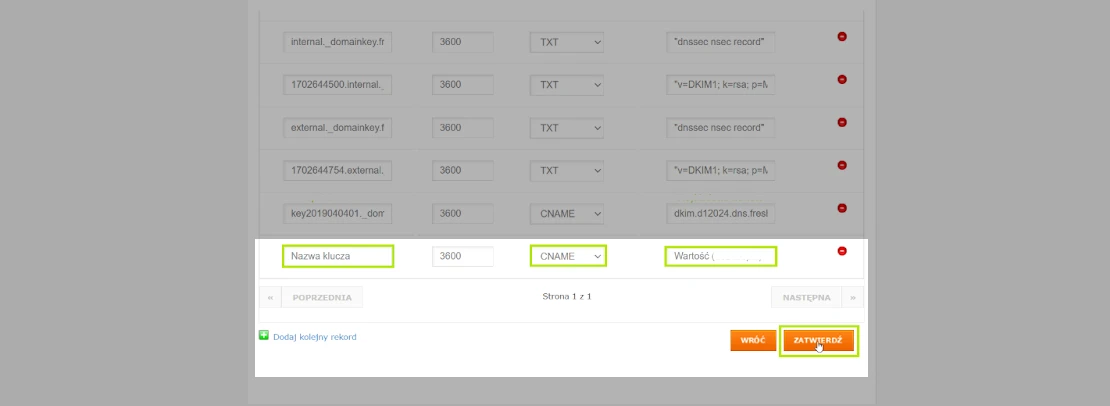Change record type of external._domainkey row

pyautogui.click(x=567, y=128)
